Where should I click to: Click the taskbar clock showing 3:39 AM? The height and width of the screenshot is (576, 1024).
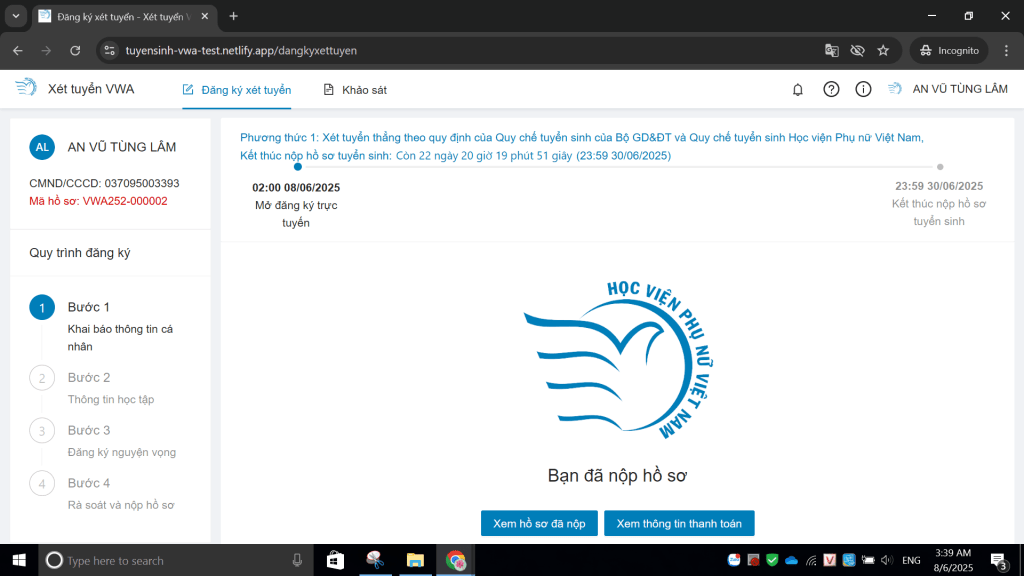(953, 560)
